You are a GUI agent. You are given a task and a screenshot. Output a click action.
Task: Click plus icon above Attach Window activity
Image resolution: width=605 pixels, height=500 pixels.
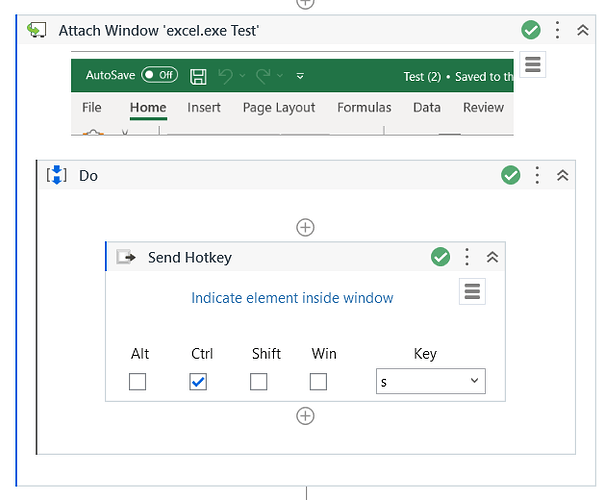tap(305, 3)
